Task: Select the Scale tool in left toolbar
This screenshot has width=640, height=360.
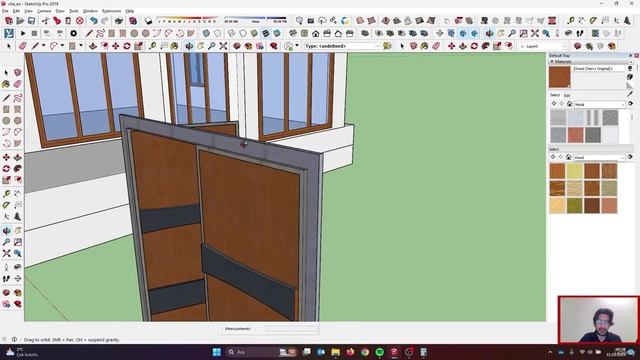Action: pos(6,180)
